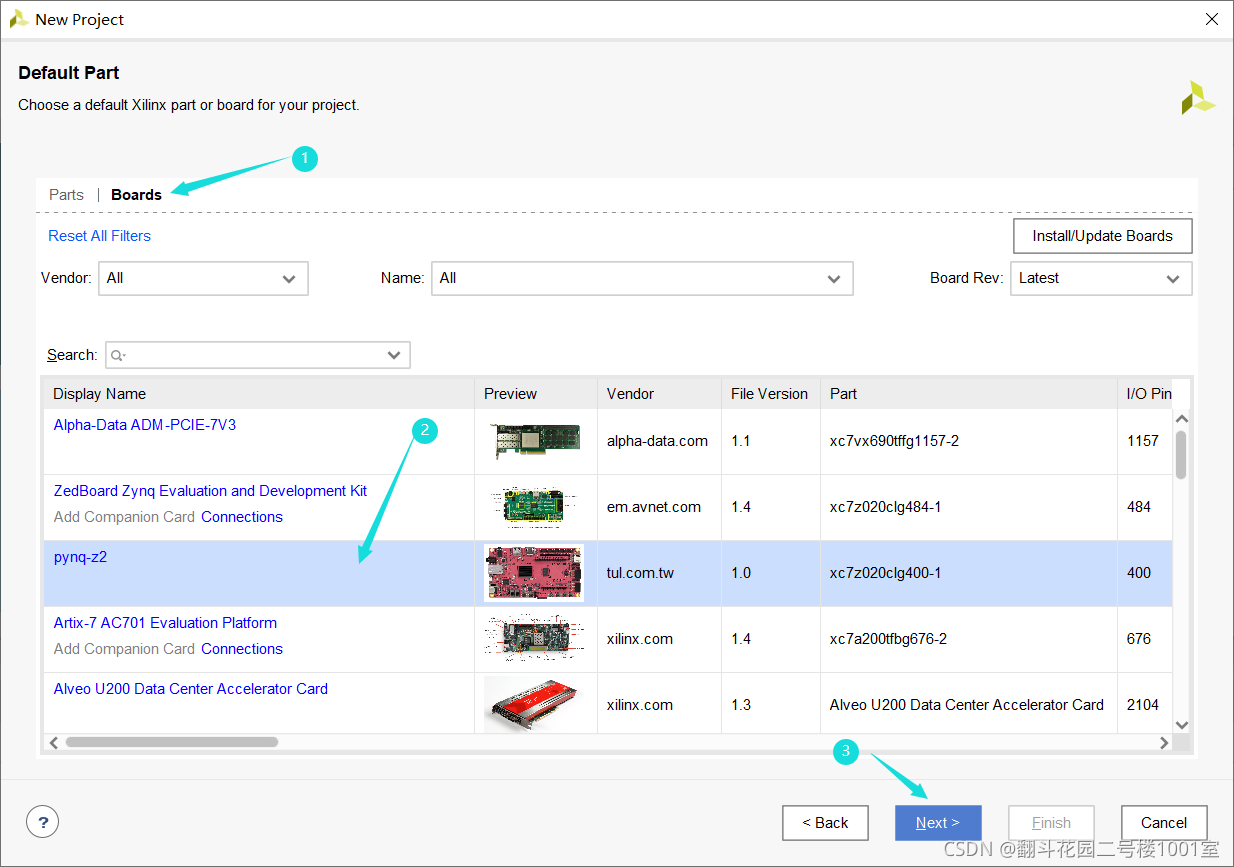1234x867 pixels.
Task: Proceed with the Next button
Action: click(x=938, y=823)
